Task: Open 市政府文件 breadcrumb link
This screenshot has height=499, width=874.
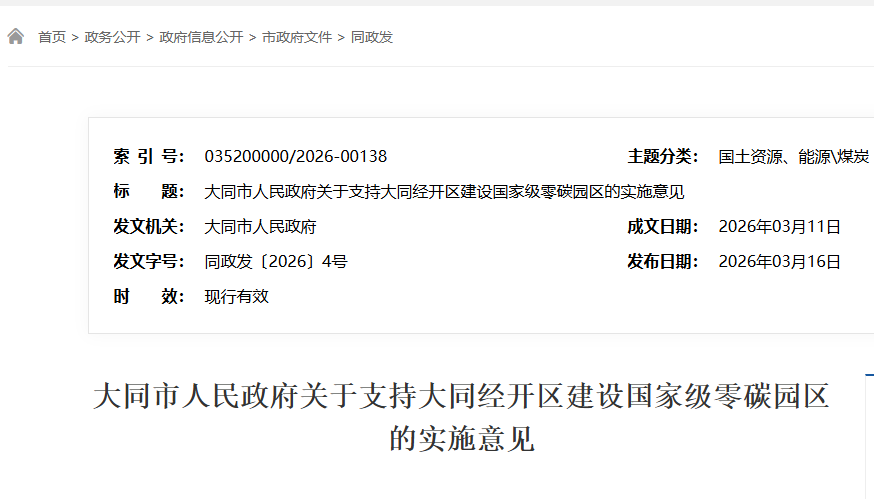Action: [x=297, y=37]
